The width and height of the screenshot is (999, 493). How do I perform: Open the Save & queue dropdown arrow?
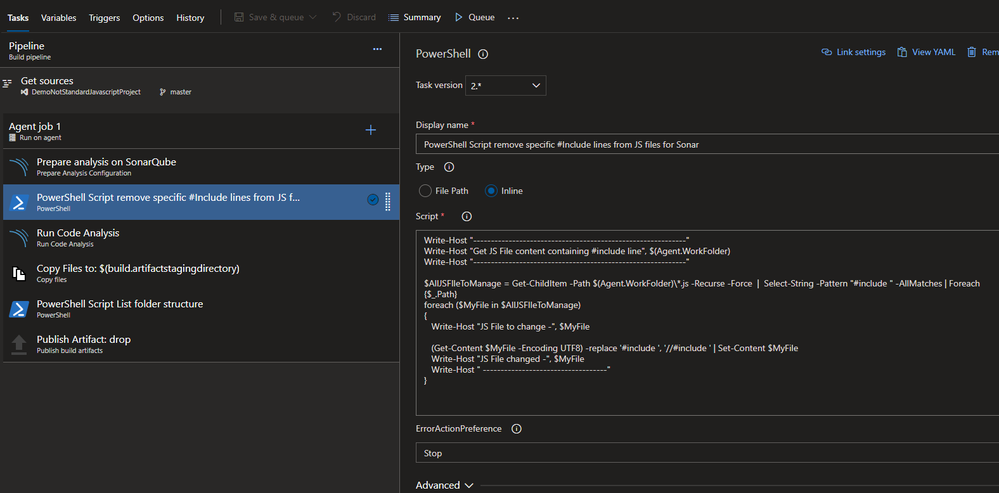point(313,17)
